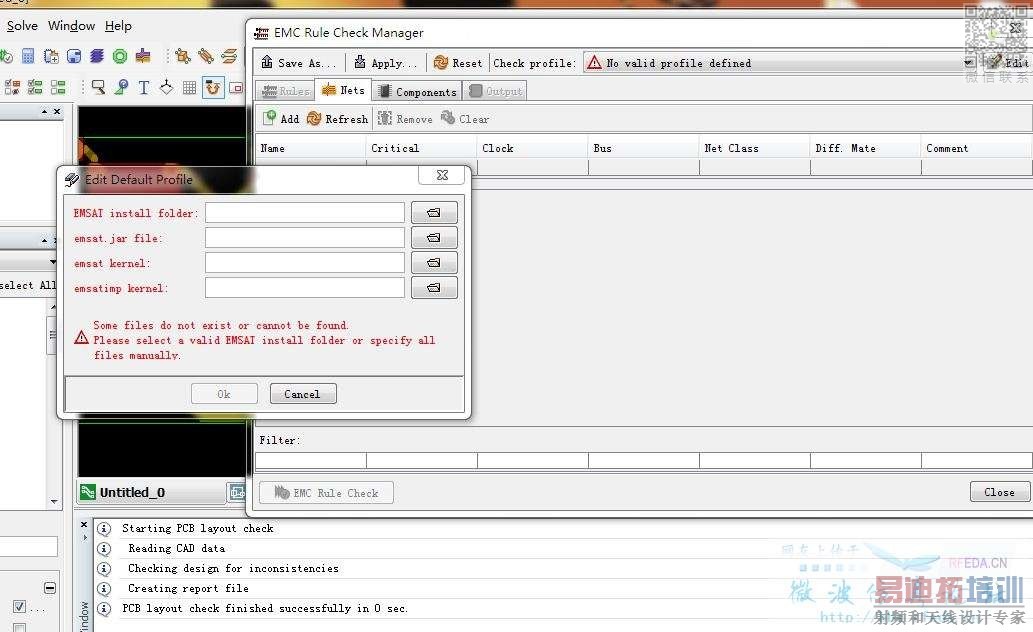Select the Text 'T' tool
Image resolution: width=1033 pixels, height=632 pixels.
(x=144, y=87)
